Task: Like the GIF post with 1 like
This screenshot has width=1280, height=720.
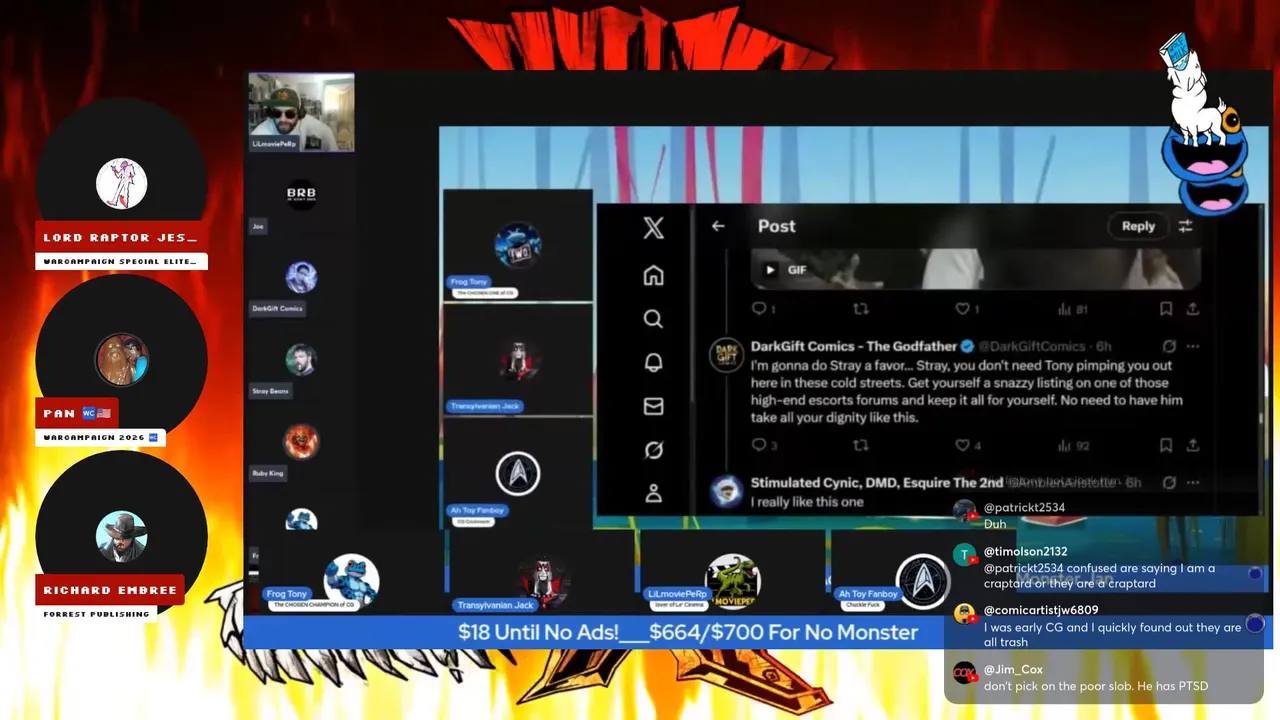Action: pos(963,309)
